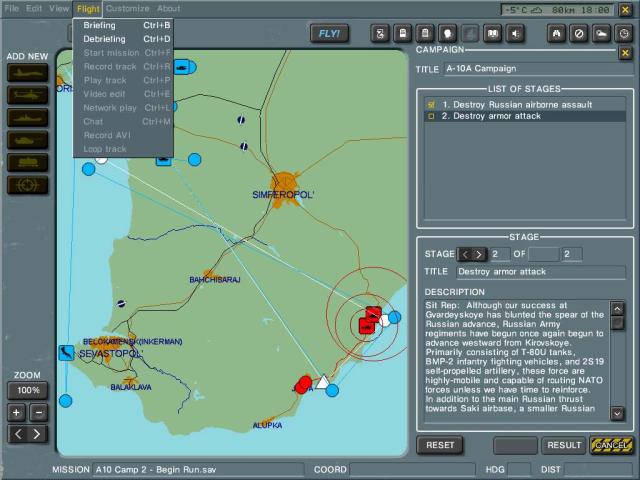Add a new ship unit

pyautogui.click(x=27, y=117)
